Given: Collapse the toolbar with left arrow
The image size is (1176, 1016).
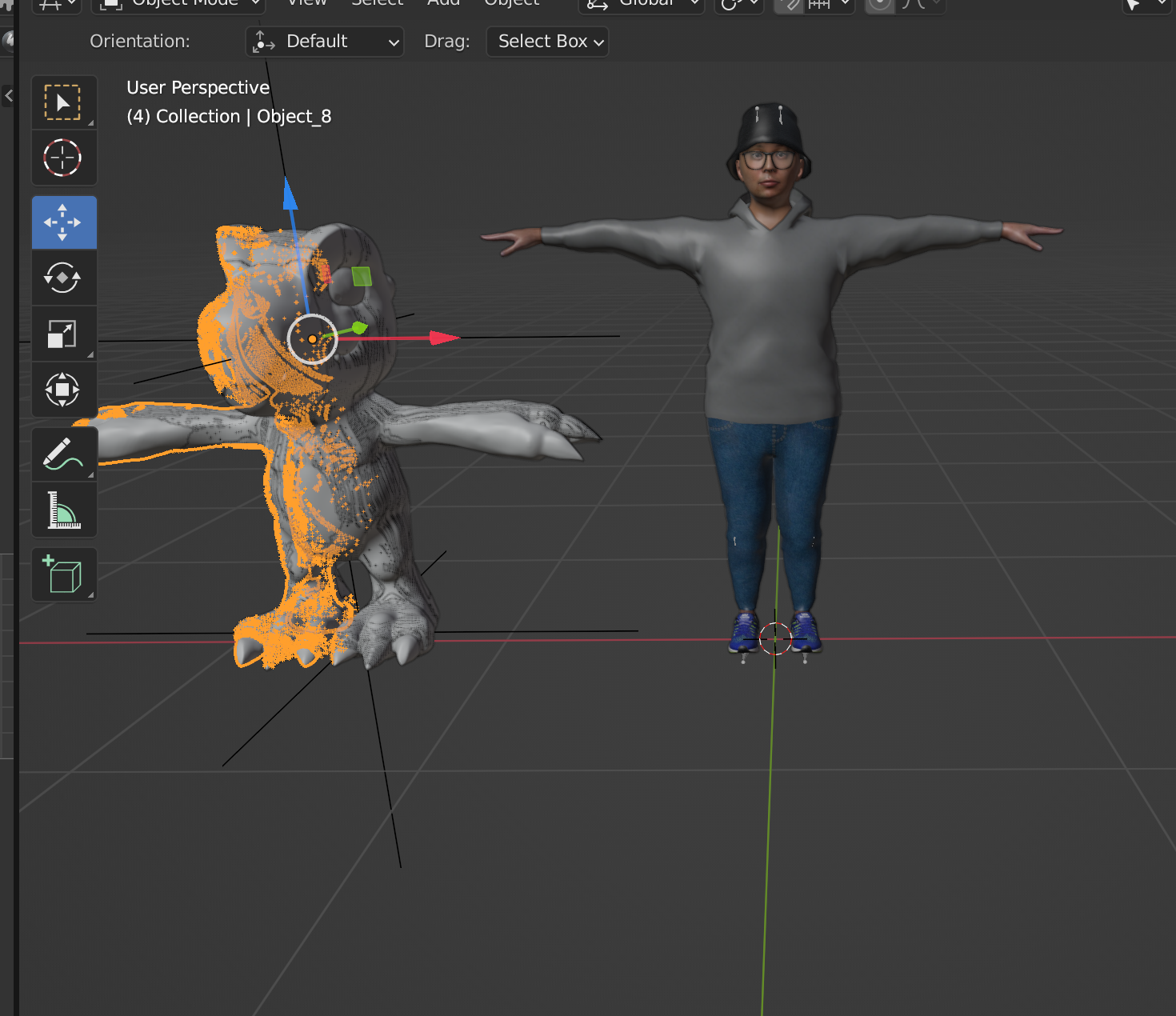Looking at the screenshot, I should pyautogui.click(x=9, y=96).
